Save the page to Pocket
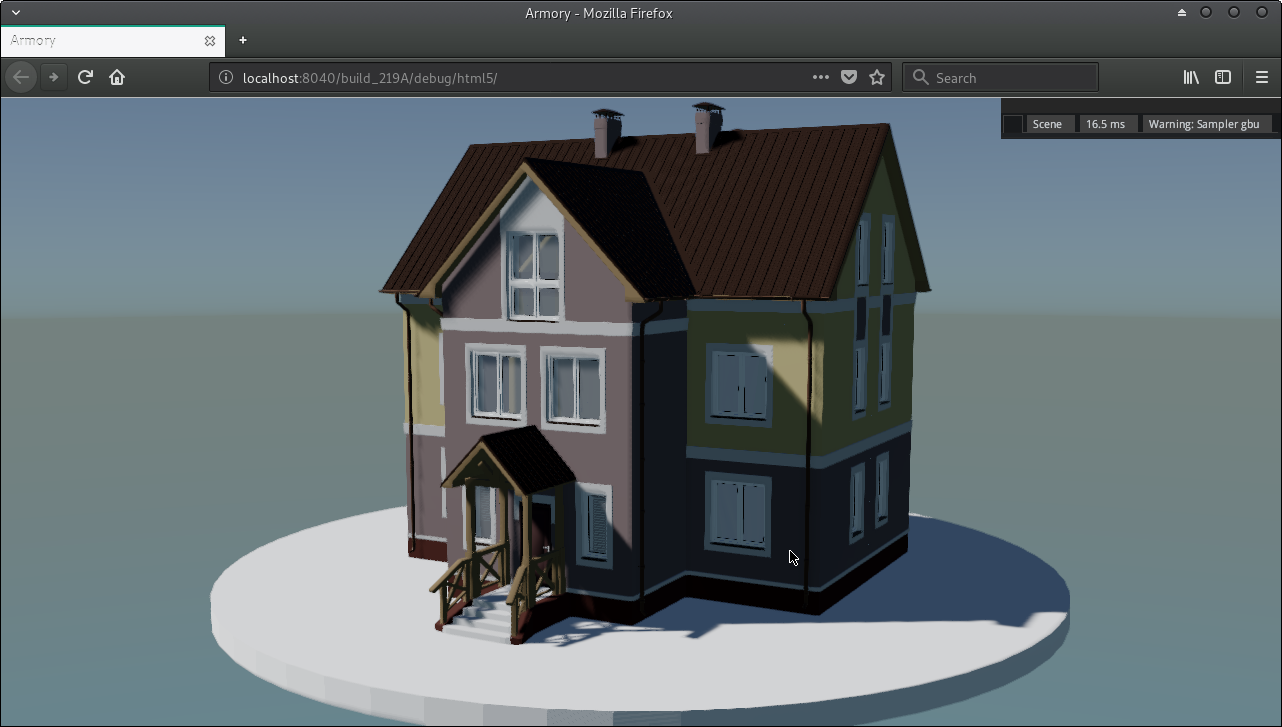The image size is (1282, 727). click(848, 77)
